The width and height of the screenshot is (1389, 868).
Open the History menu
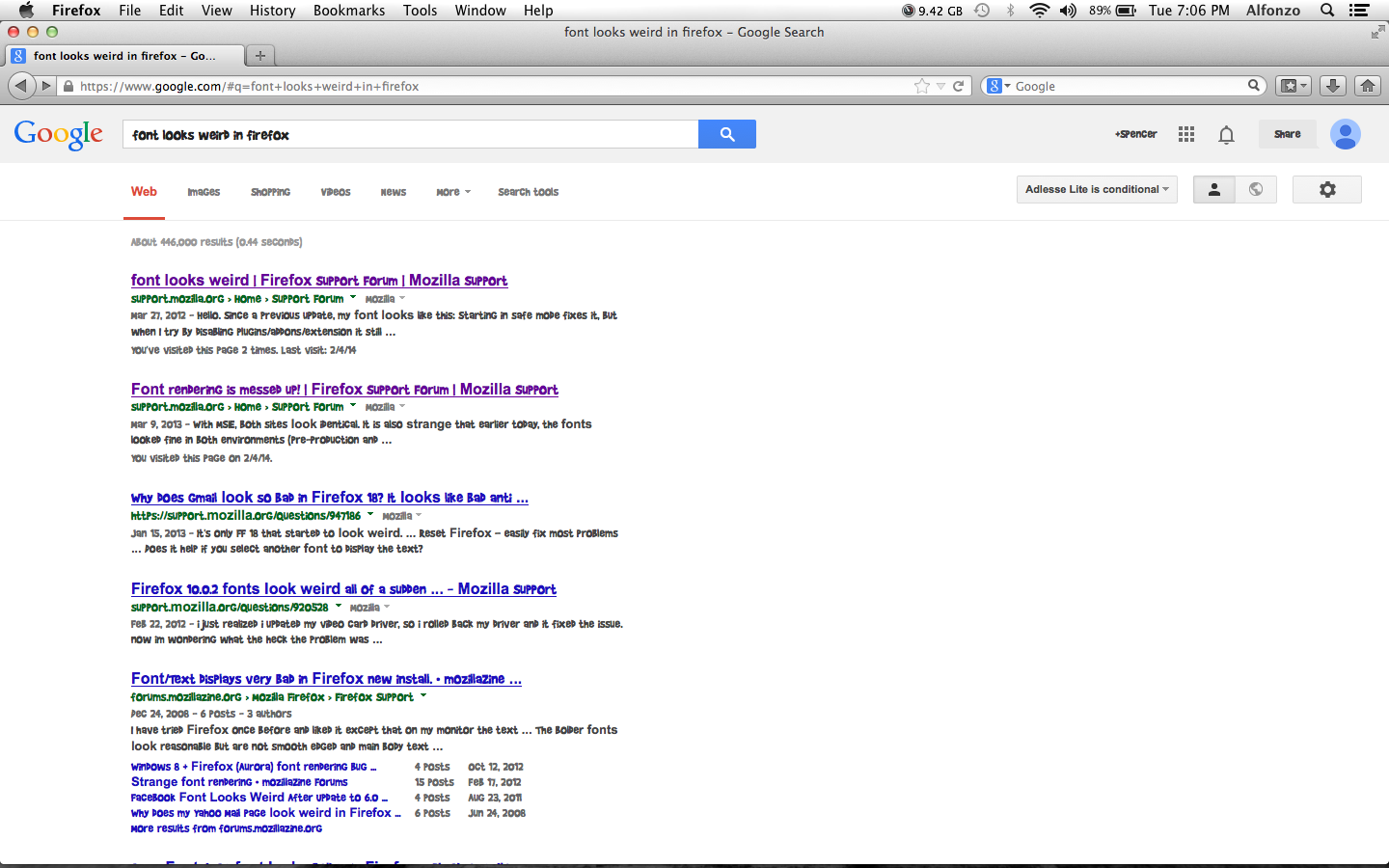point(272,10)
